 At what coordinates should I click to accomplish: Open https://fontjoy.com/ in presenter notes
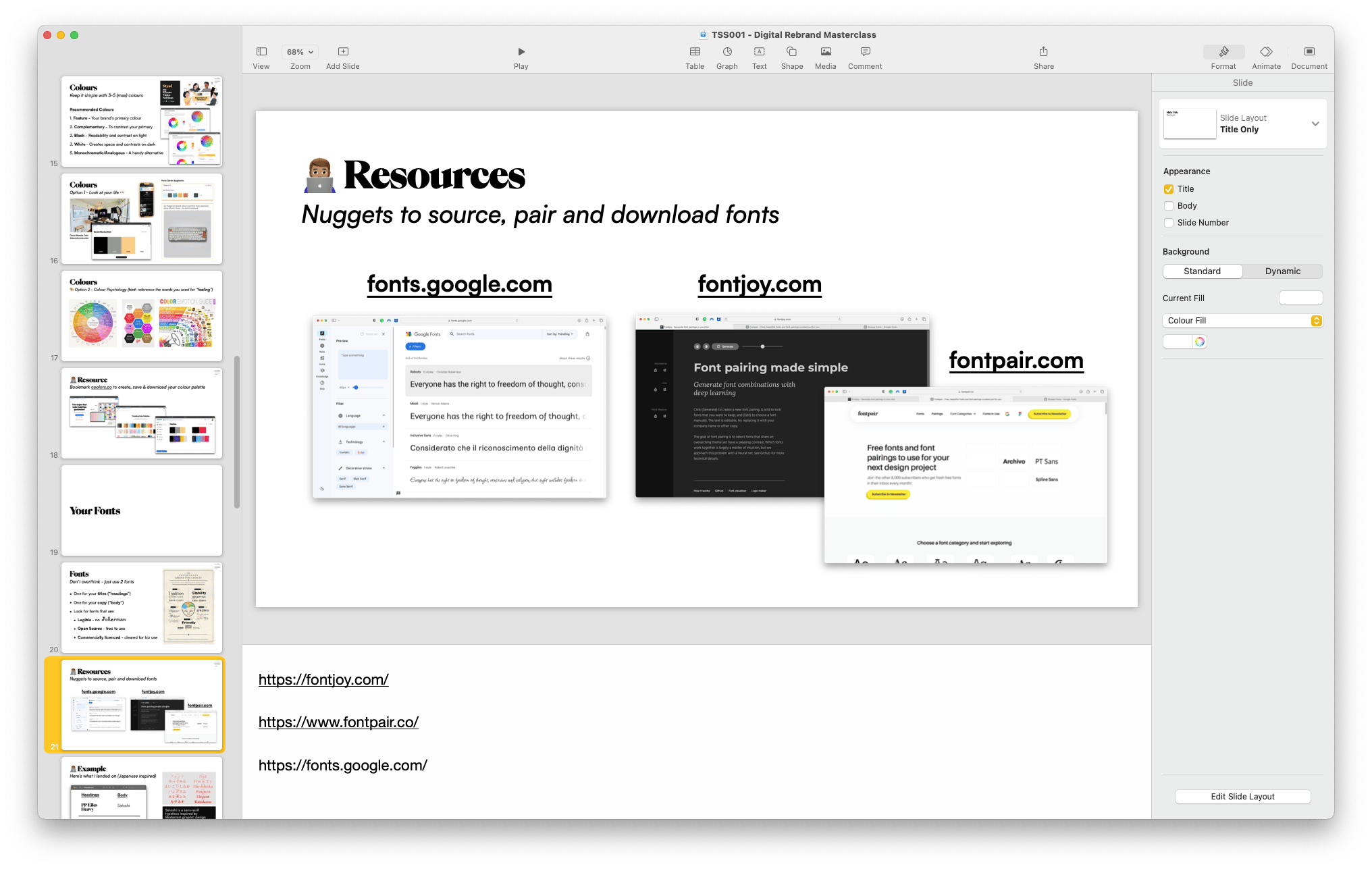click(x=323, y=680)
